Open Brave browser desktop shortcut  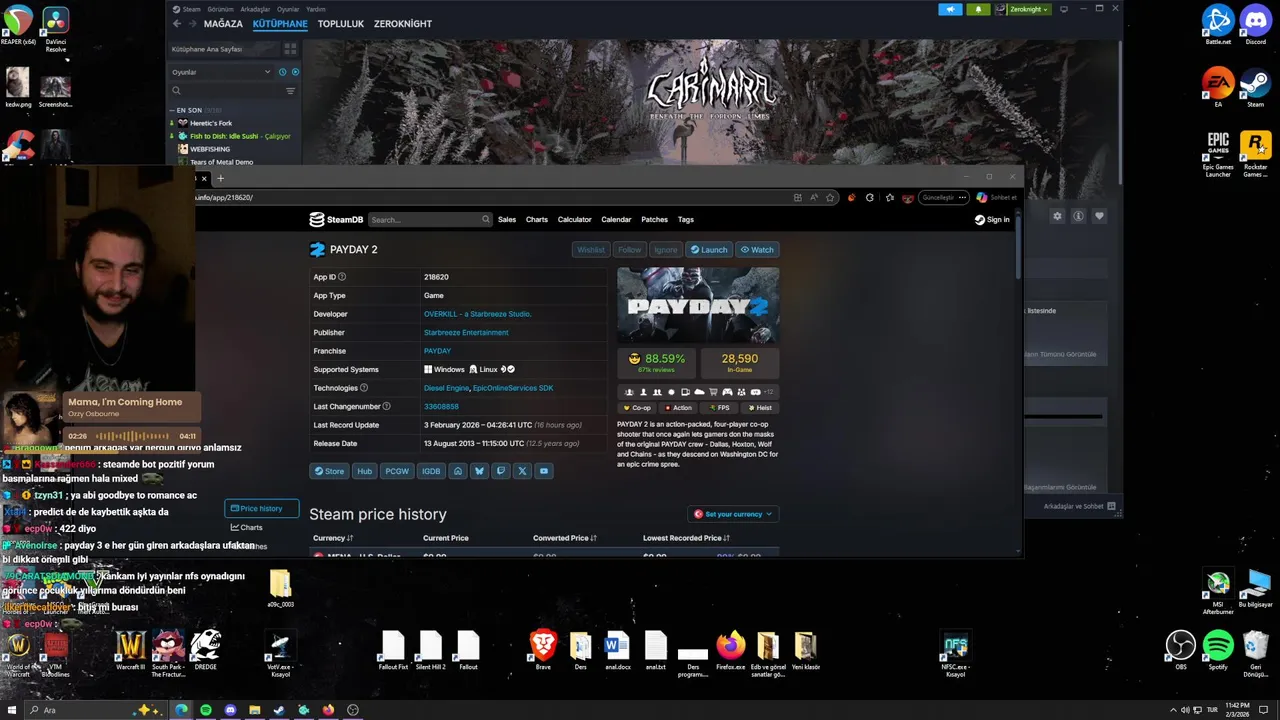543,650
